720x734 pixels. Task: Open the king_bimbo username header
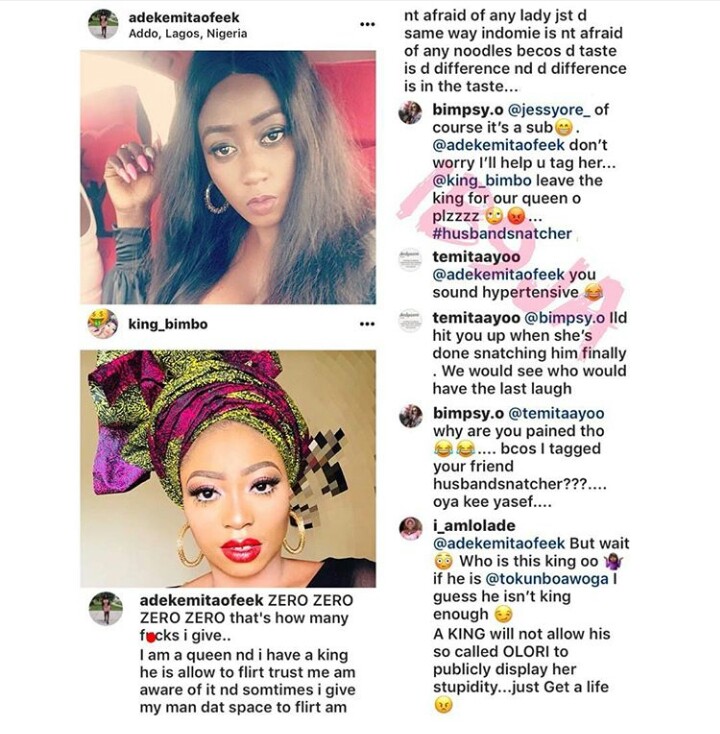pyautogui.click(x=168, y=324)
